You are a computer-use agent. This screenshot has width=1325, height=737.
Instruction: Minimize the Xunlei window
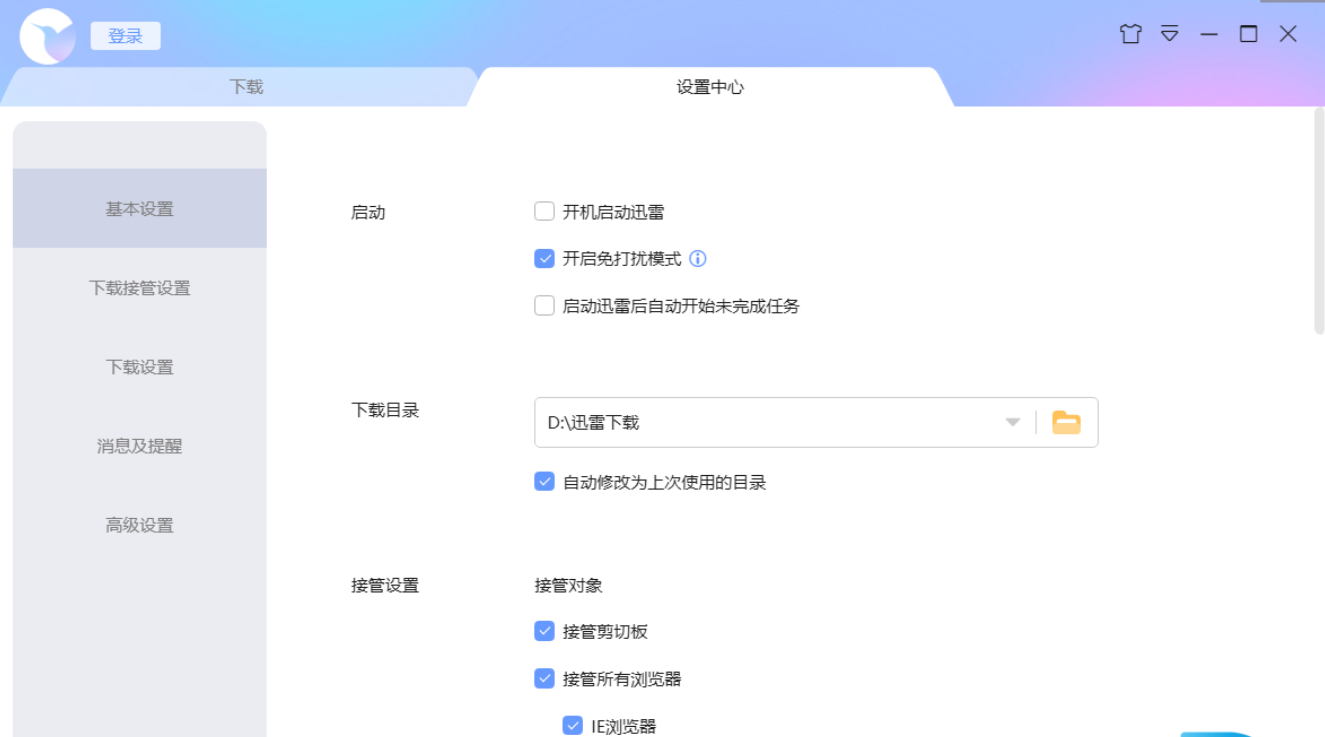(1209, 34)
